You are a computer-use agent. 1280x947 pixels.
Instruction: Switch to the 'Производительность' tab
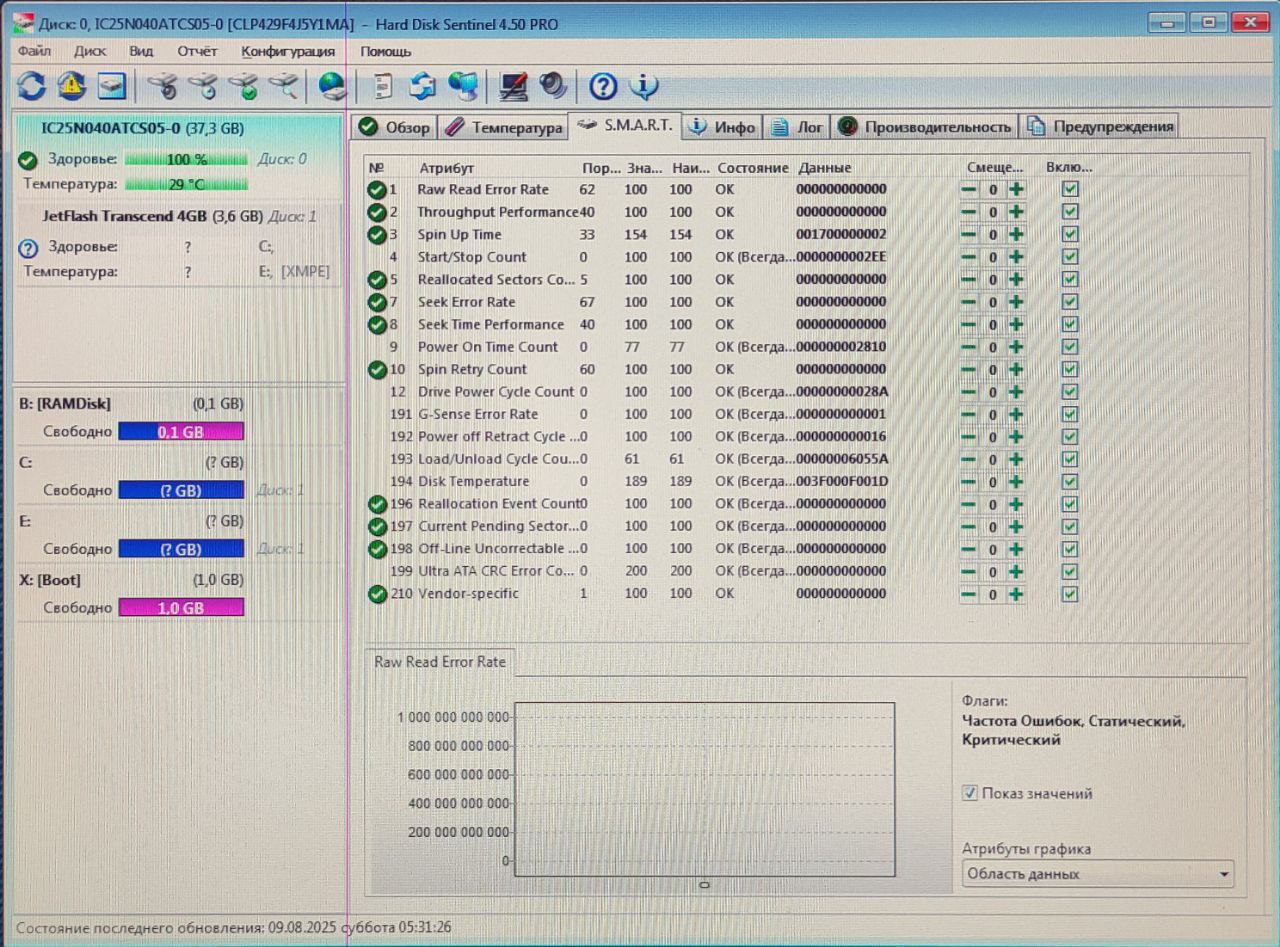pos(926,127)
